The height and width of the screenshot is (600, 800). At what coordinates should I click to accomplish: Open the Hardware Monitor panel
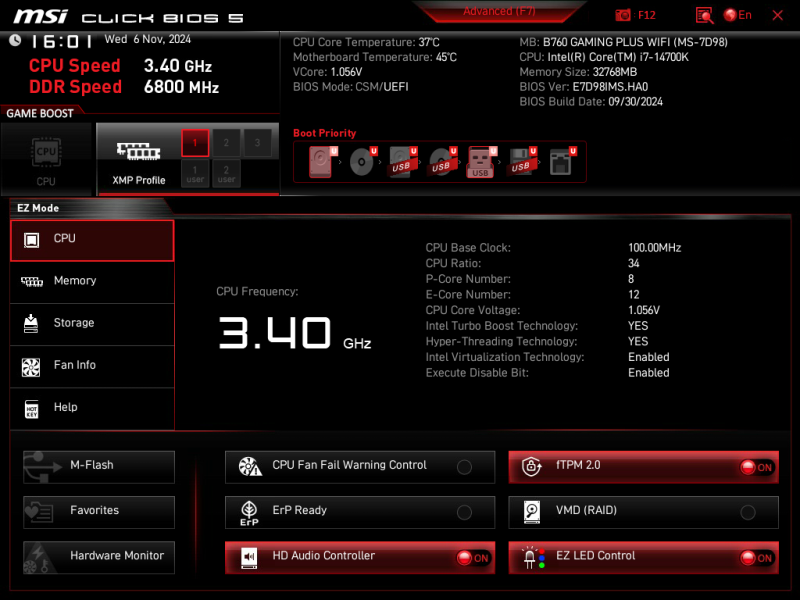(x=98, y=557)
